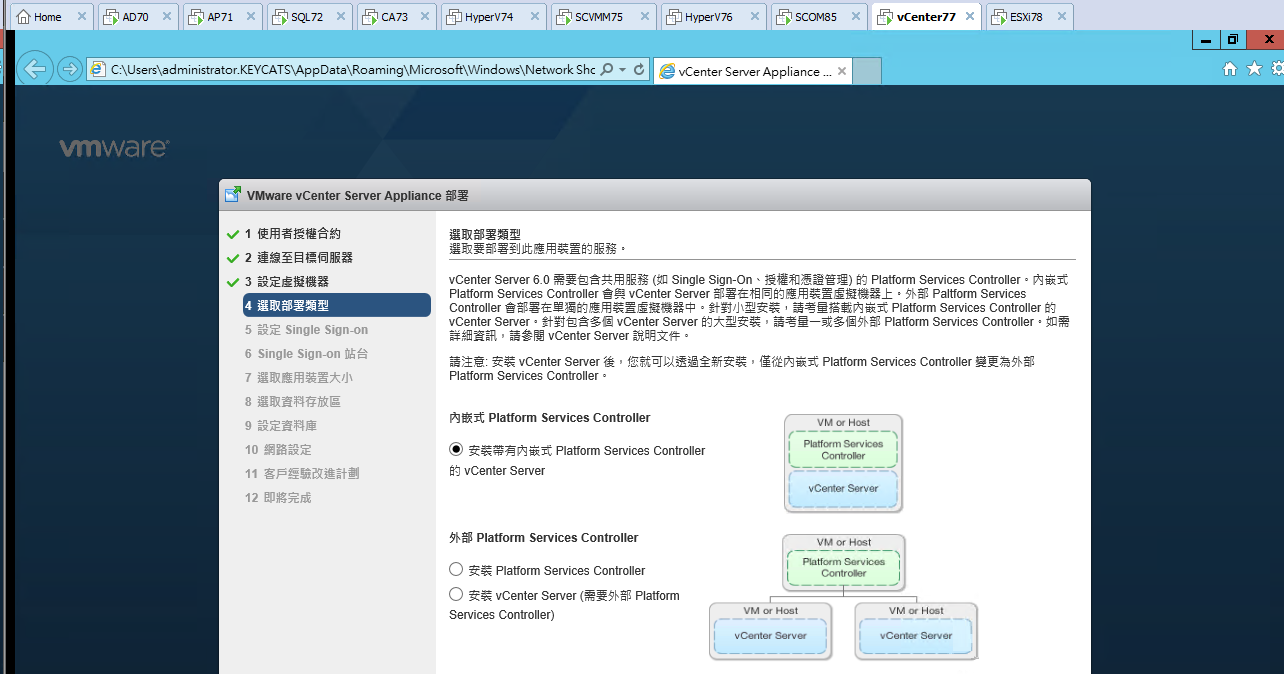
Task: Select 安裝 vCenter Server external PSC option
Action: pyautogui.click(x=456, y=594)
